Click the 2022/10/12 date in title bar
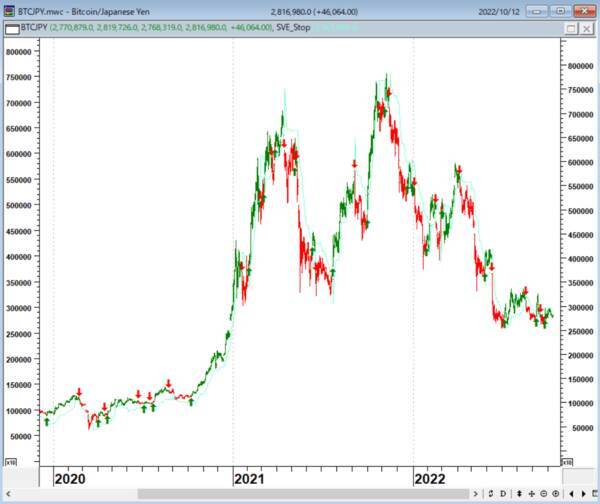 click(x=499, y=12)
